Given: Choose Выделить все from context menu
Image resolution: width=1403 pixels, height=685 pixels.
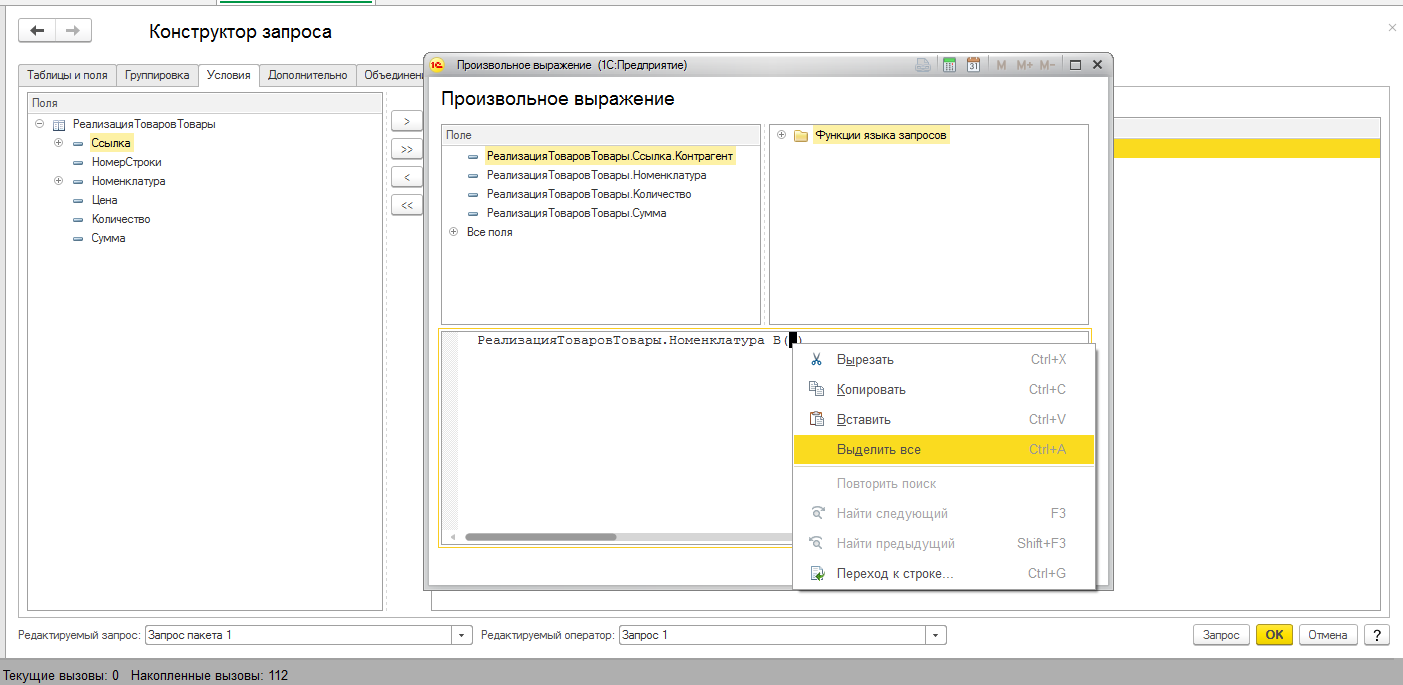Looking at the screenshot, I should [x=944, y=450].
